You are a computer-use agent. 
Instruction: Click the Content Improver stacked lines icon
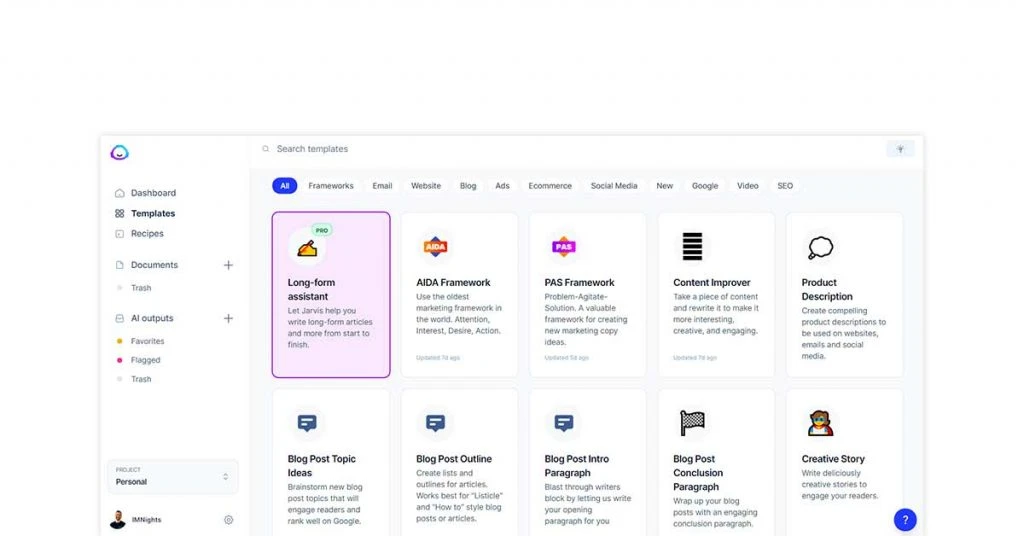[x=692, y=247]
